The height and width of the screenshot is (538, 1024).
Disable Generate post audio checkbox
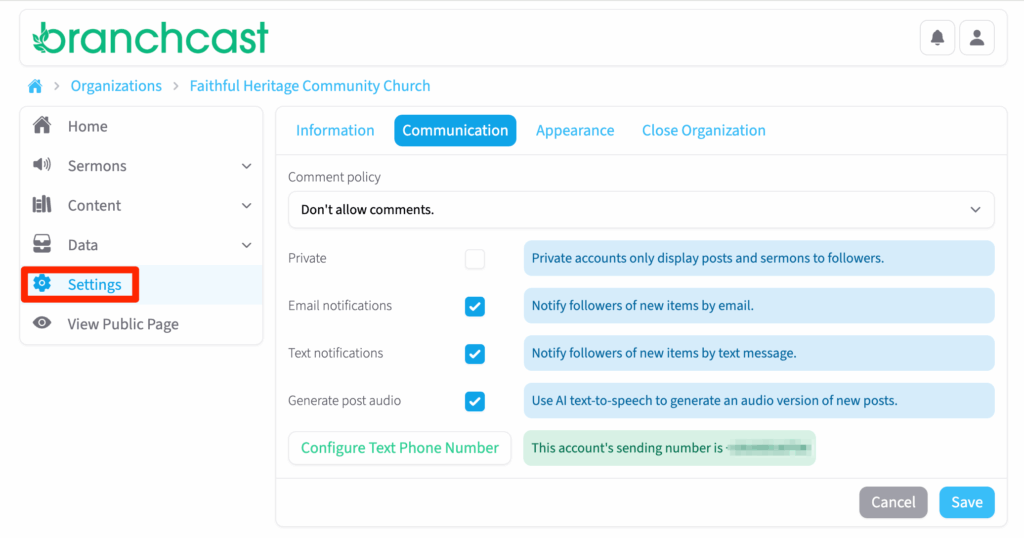pyautogui.click(x=475, y=401)
